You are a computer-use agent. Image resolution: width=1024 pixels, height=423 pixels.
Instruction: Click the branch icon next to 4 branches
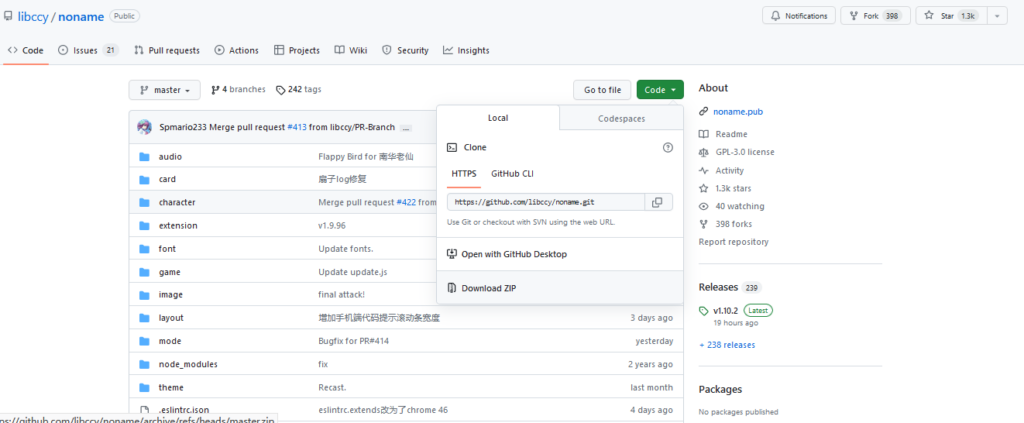pyautogui.click(x=215, y=90)
